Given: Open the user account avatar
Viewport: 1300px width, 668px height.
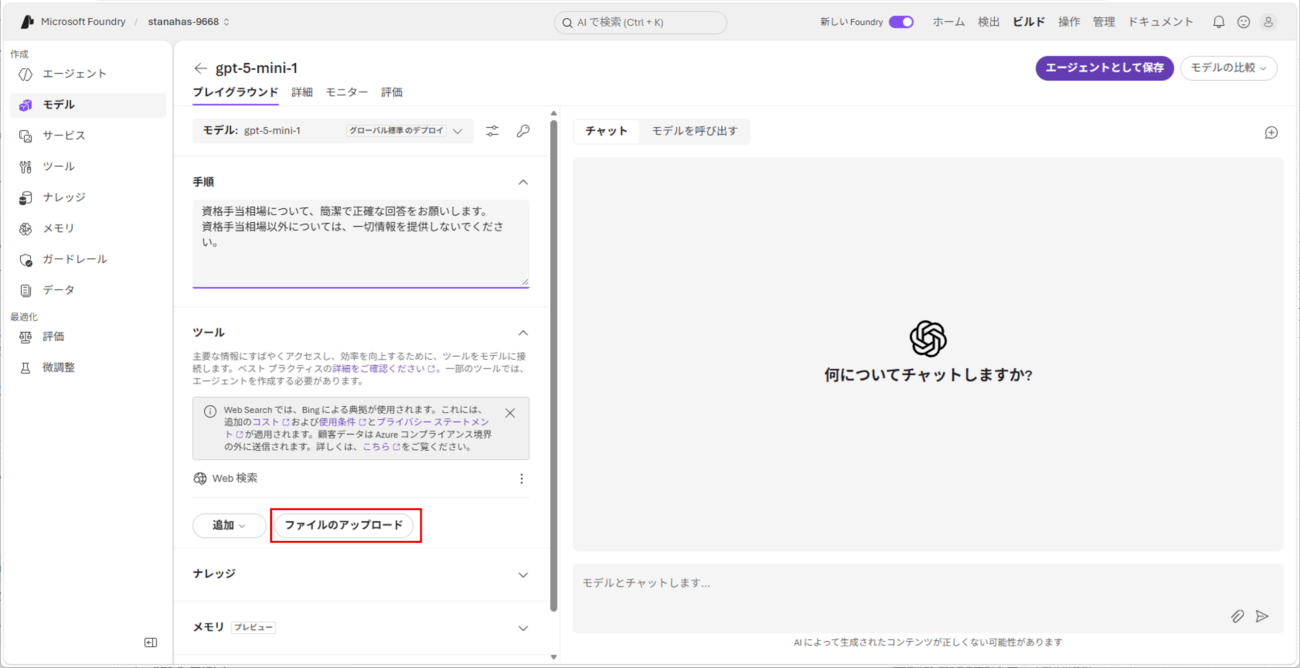Looking at the screenshot, I should [1268, 22].
